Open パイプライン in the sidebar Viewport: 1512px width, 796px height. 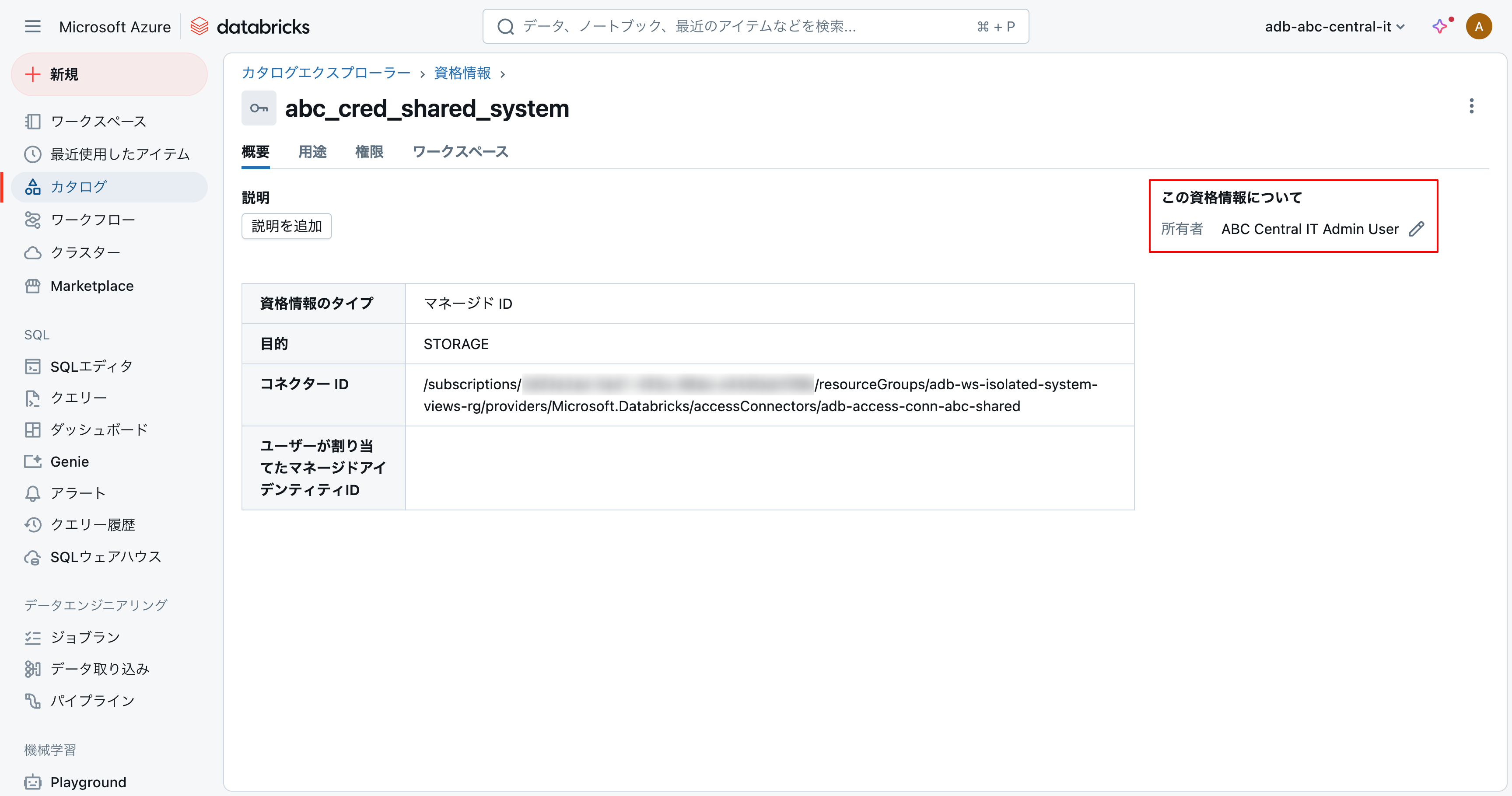[x=92, y=700]
